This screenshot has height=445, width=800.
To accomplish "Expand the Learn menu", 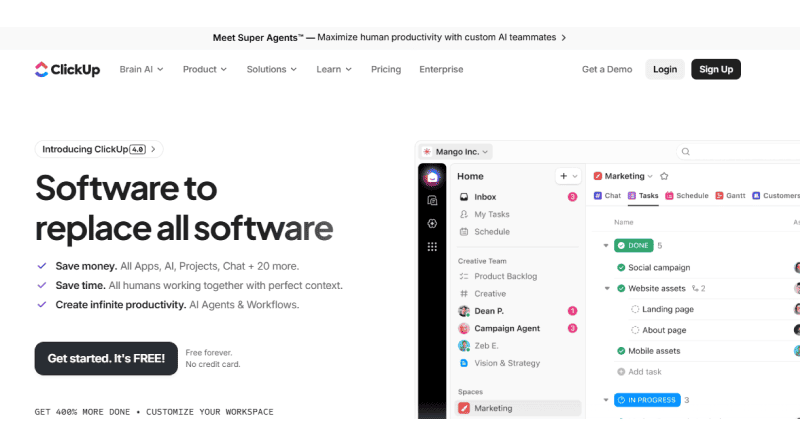I will click(334, 69).
